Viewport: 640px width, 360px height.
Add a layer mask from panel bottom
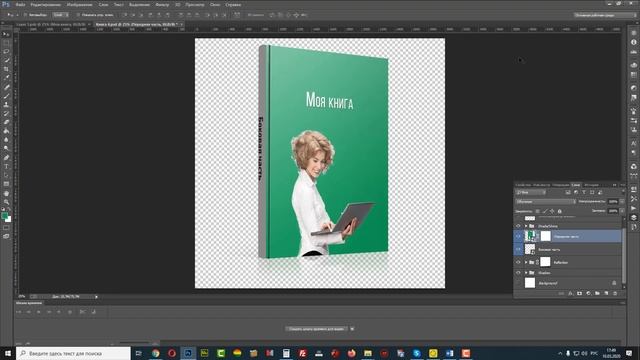pos(579,293)
